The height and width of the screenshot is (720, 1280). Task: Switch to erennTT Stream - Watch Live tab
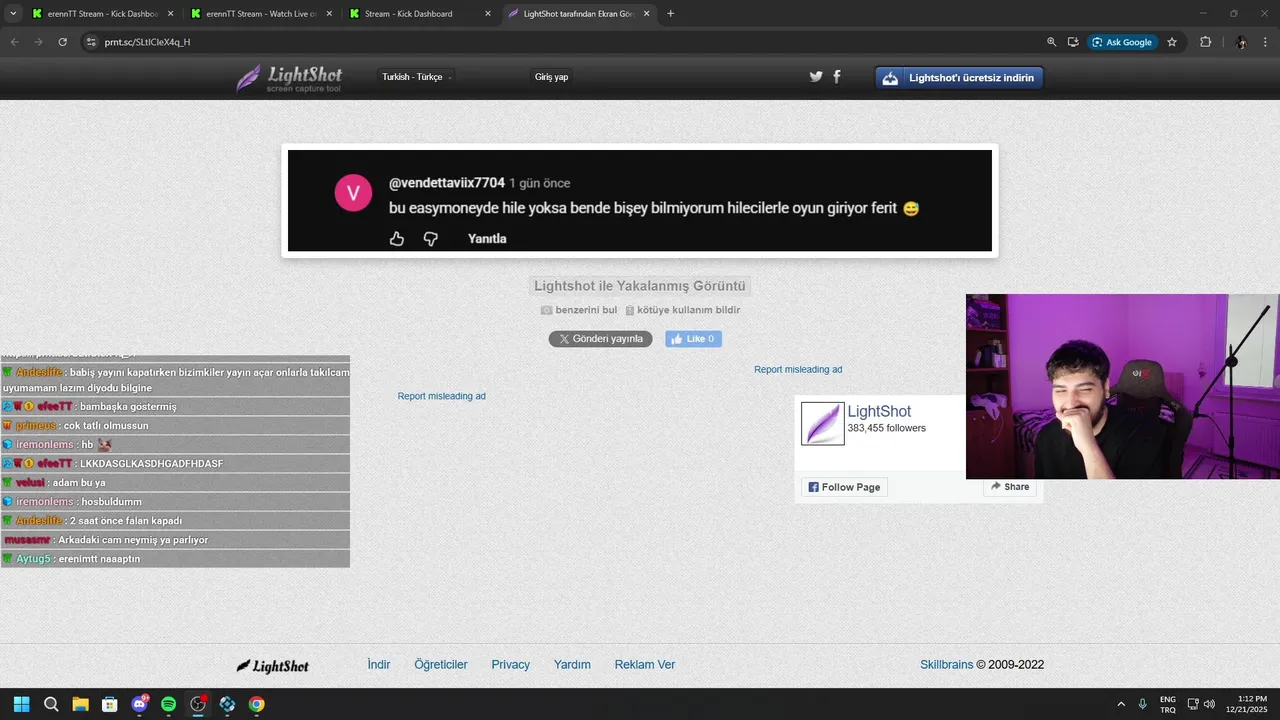click(x=261, y=14)
